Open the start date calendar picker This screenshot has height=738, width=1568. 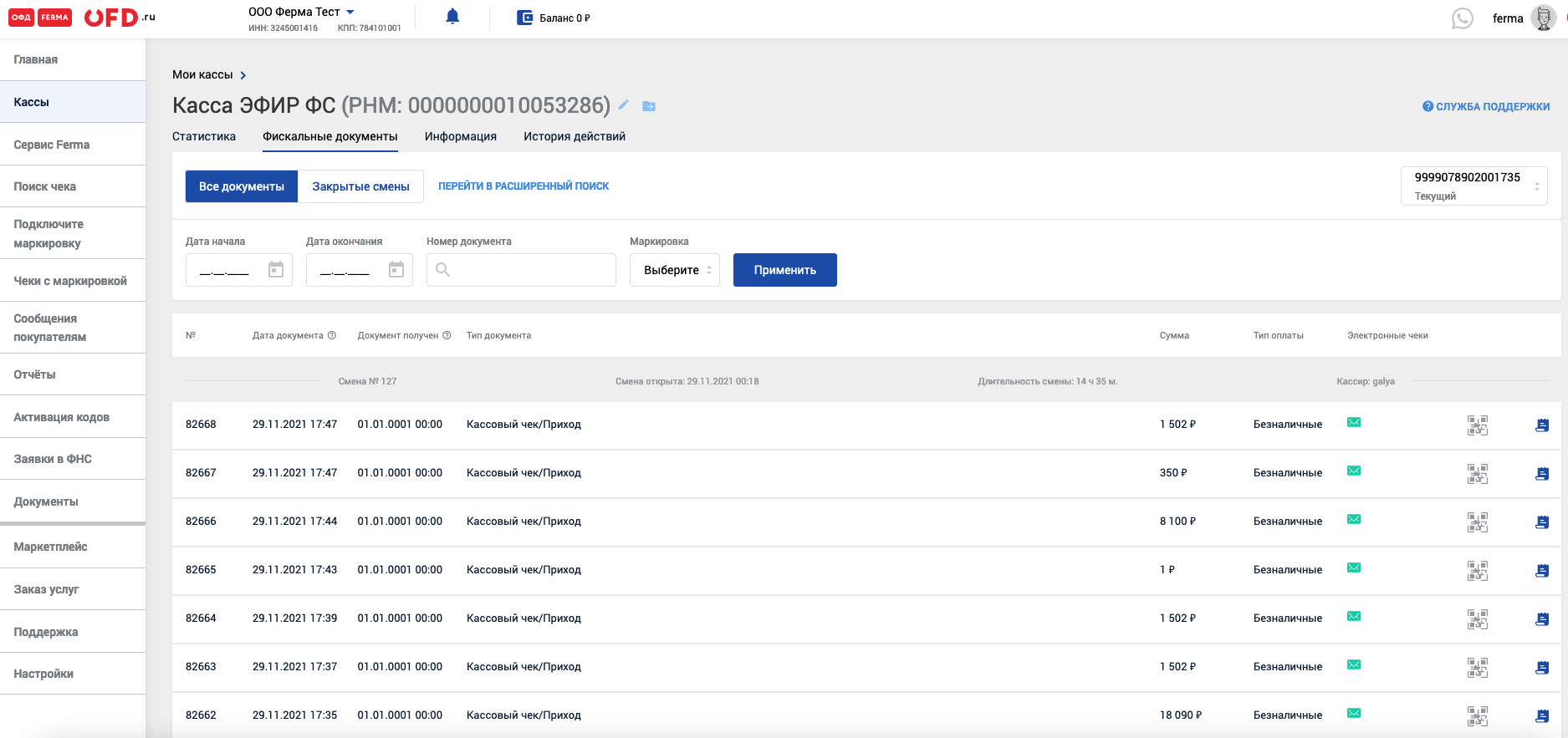pos(276,270)
